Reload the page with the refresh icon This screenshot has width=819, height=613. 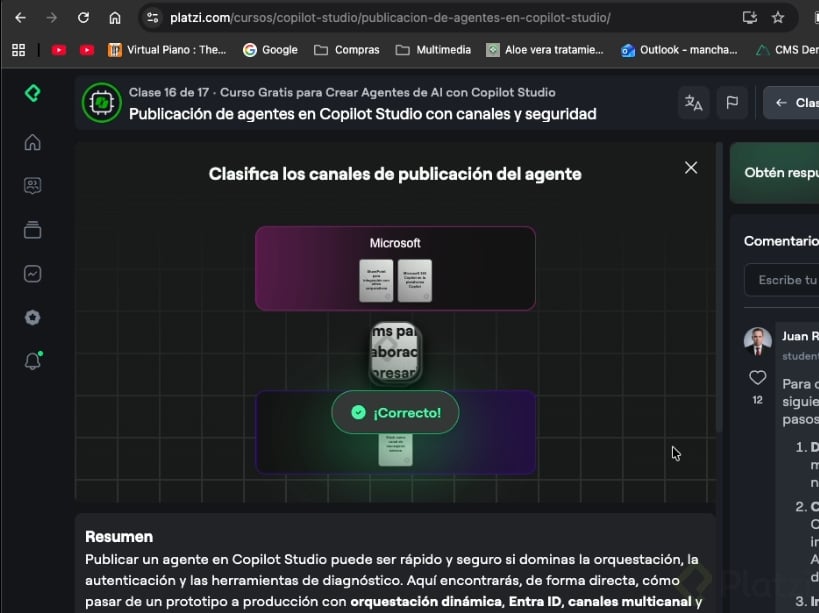(83, 18)
